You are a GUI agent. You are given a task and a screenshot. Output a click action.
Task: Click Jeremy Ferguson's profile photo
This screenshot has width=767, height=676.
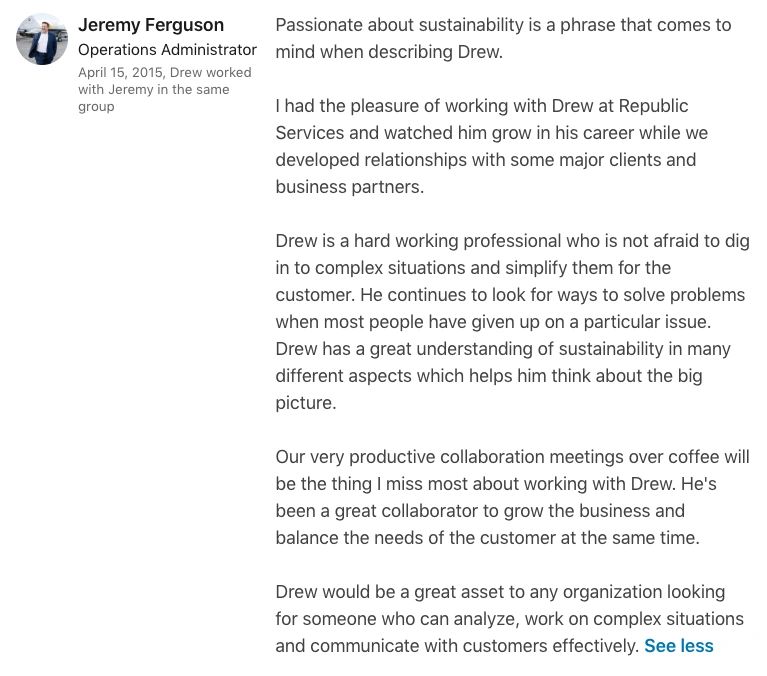pyautogui.click(x=42, y=39)
